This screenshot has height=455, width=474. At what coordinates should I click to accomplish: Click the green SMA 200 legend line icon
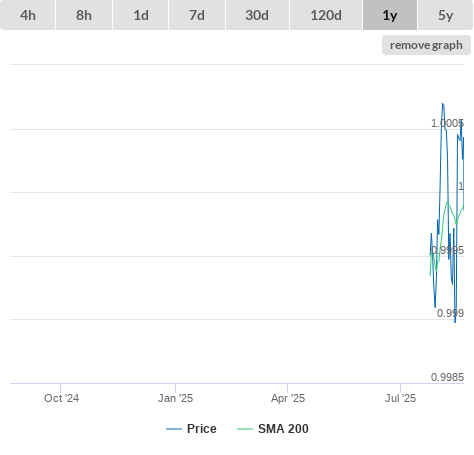point(245,429)
